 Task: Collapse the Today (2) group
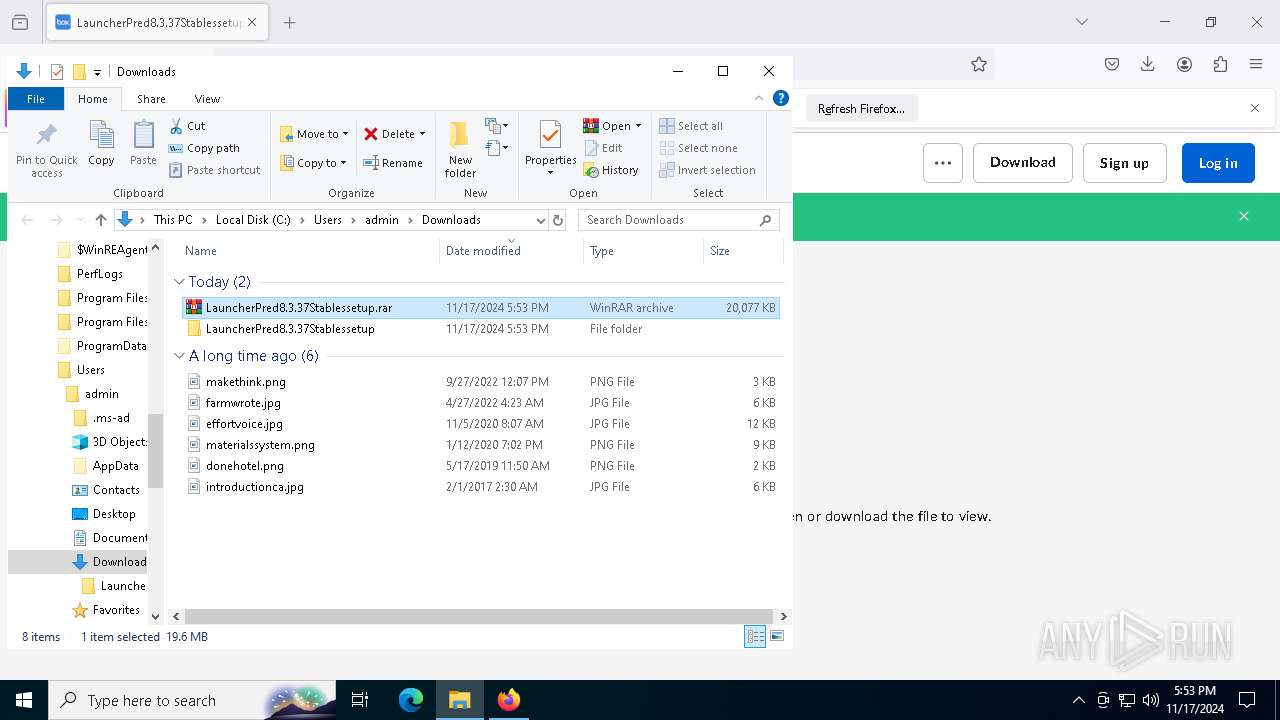(x=180, y=282)
